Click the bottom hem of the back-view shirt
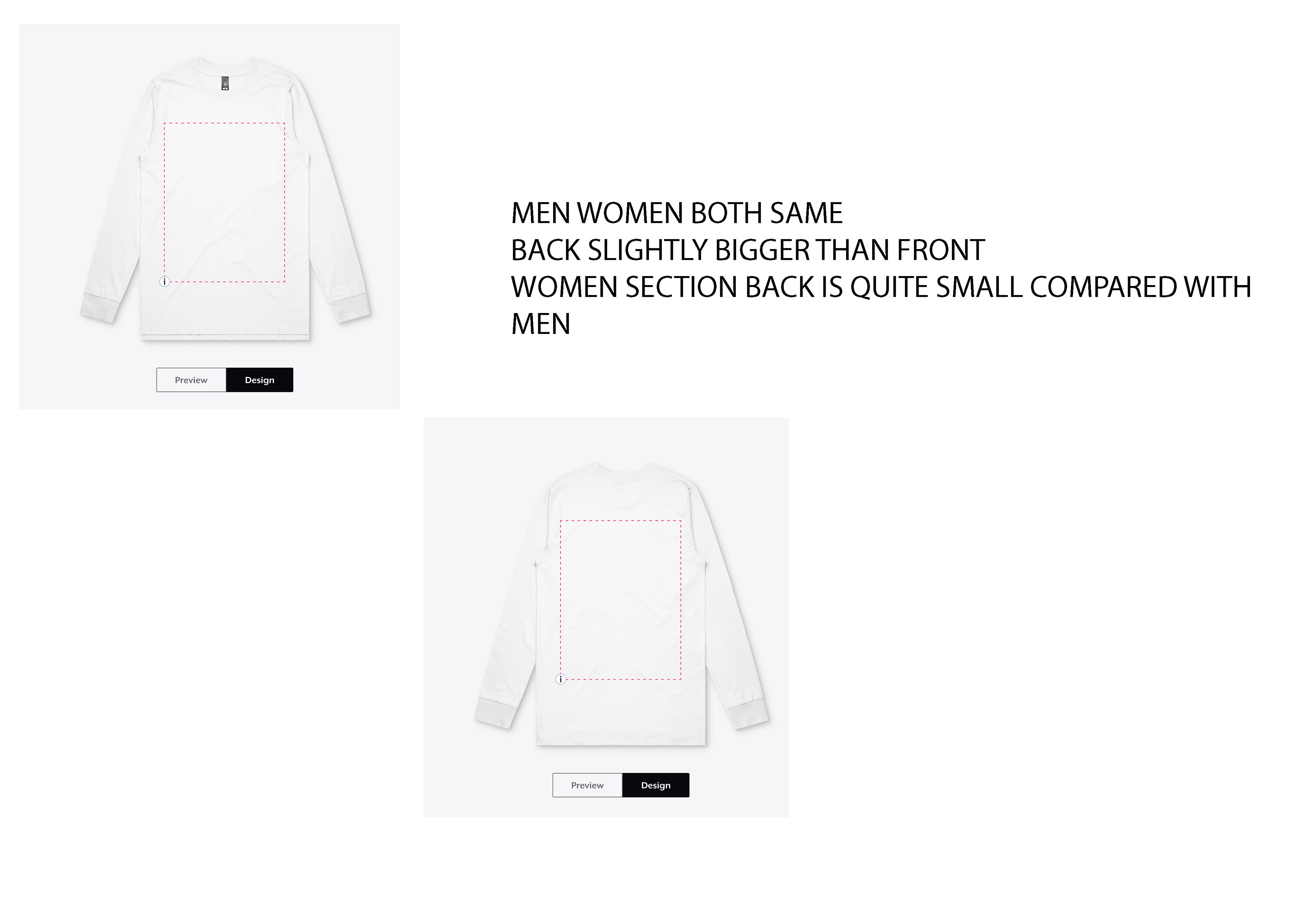 point(621,743)
